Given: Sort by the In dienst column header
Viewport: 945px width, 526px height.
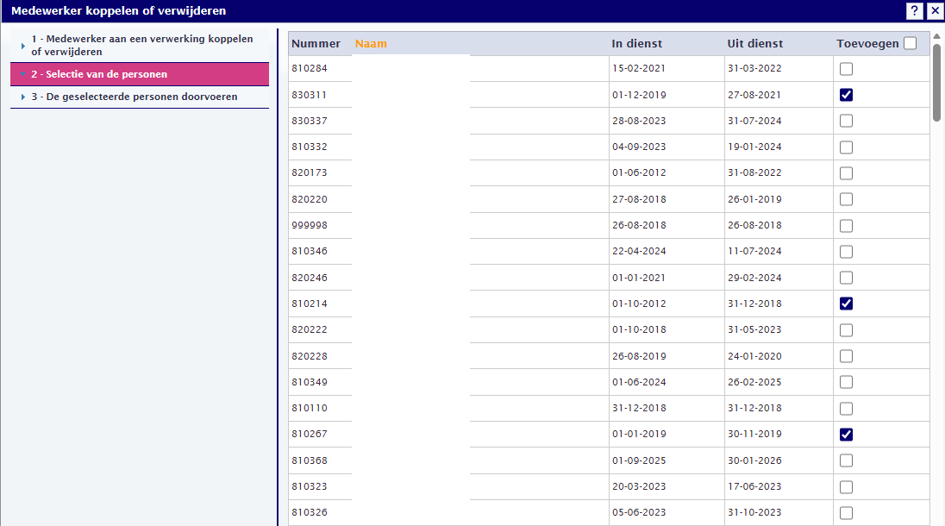Looking at the screenshot, I should click(x=637, y=43).
